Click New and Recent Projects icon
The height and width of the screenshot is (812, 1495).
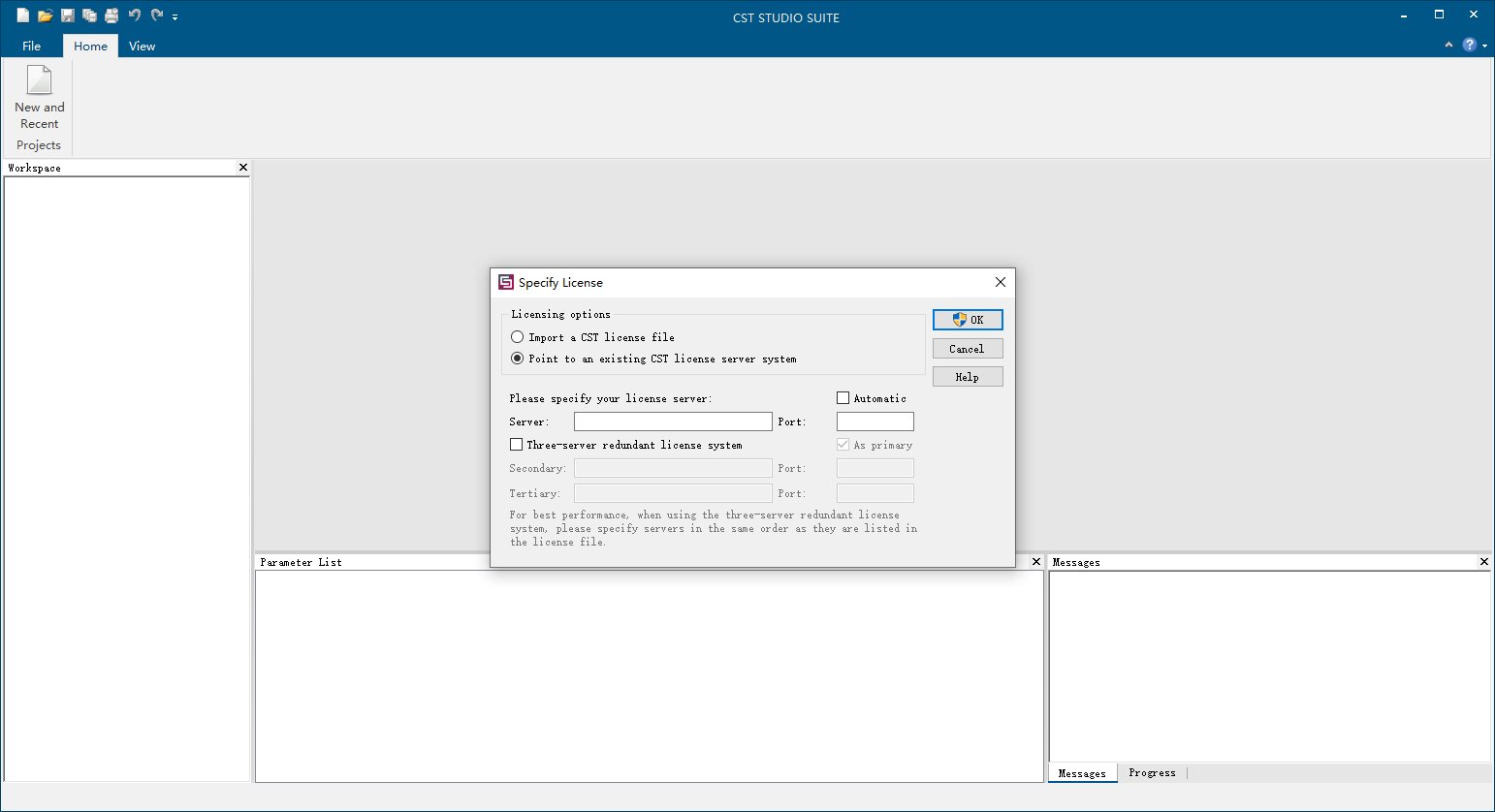point(40,98)
